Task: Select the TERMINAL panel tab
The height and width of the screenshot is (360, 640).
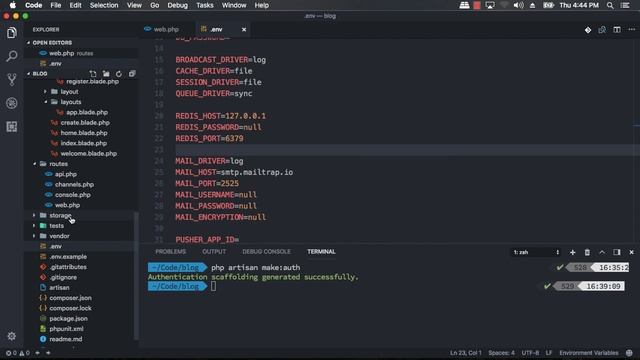Action: [x=321, y=251]
